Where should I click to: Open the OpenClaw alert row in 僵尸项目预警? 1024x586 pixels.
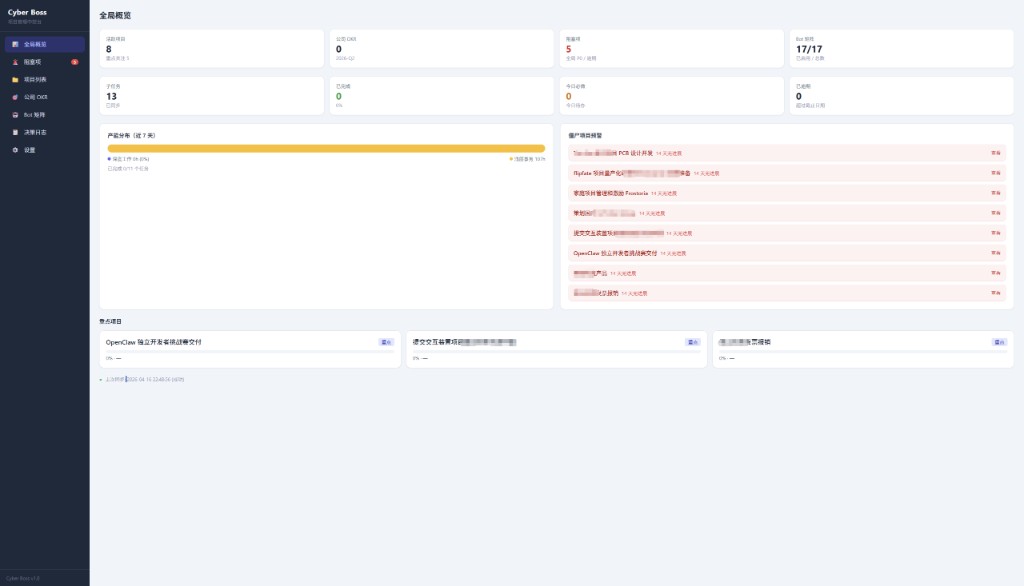tap(786, 253)
